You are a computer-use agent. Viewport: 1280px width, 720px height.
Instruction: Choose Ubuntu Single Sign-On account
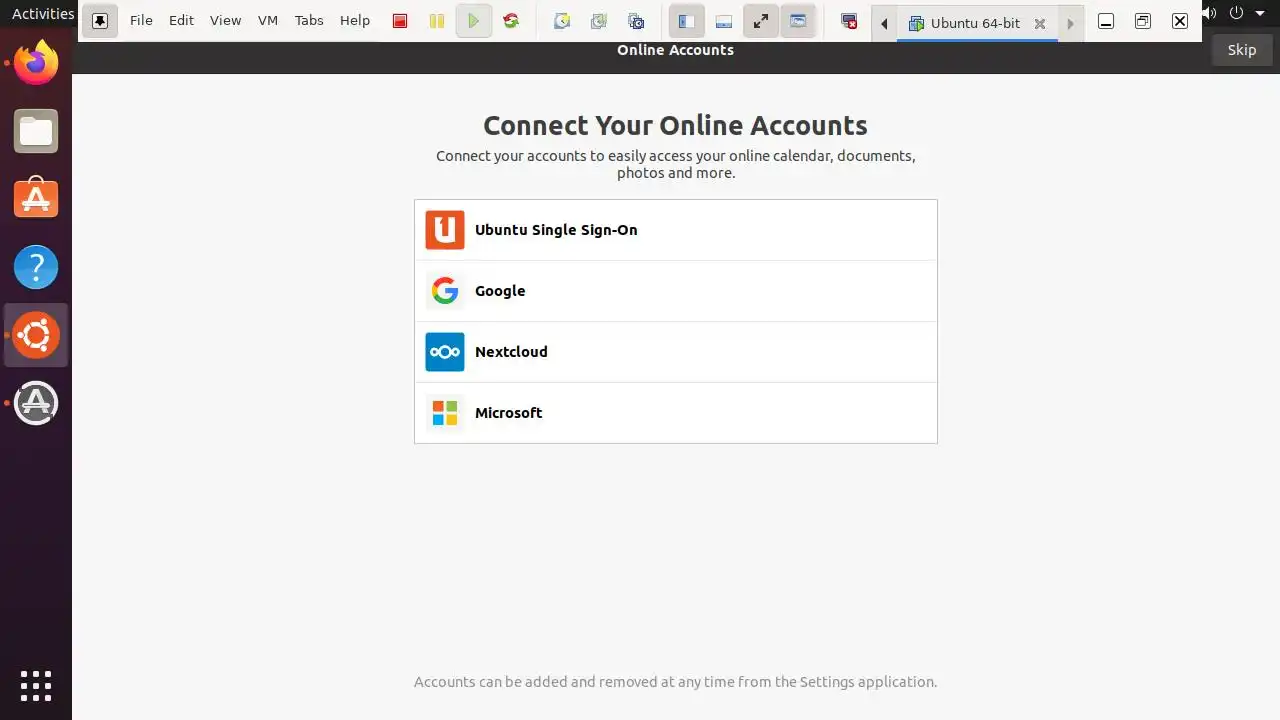tap(676, 230)
